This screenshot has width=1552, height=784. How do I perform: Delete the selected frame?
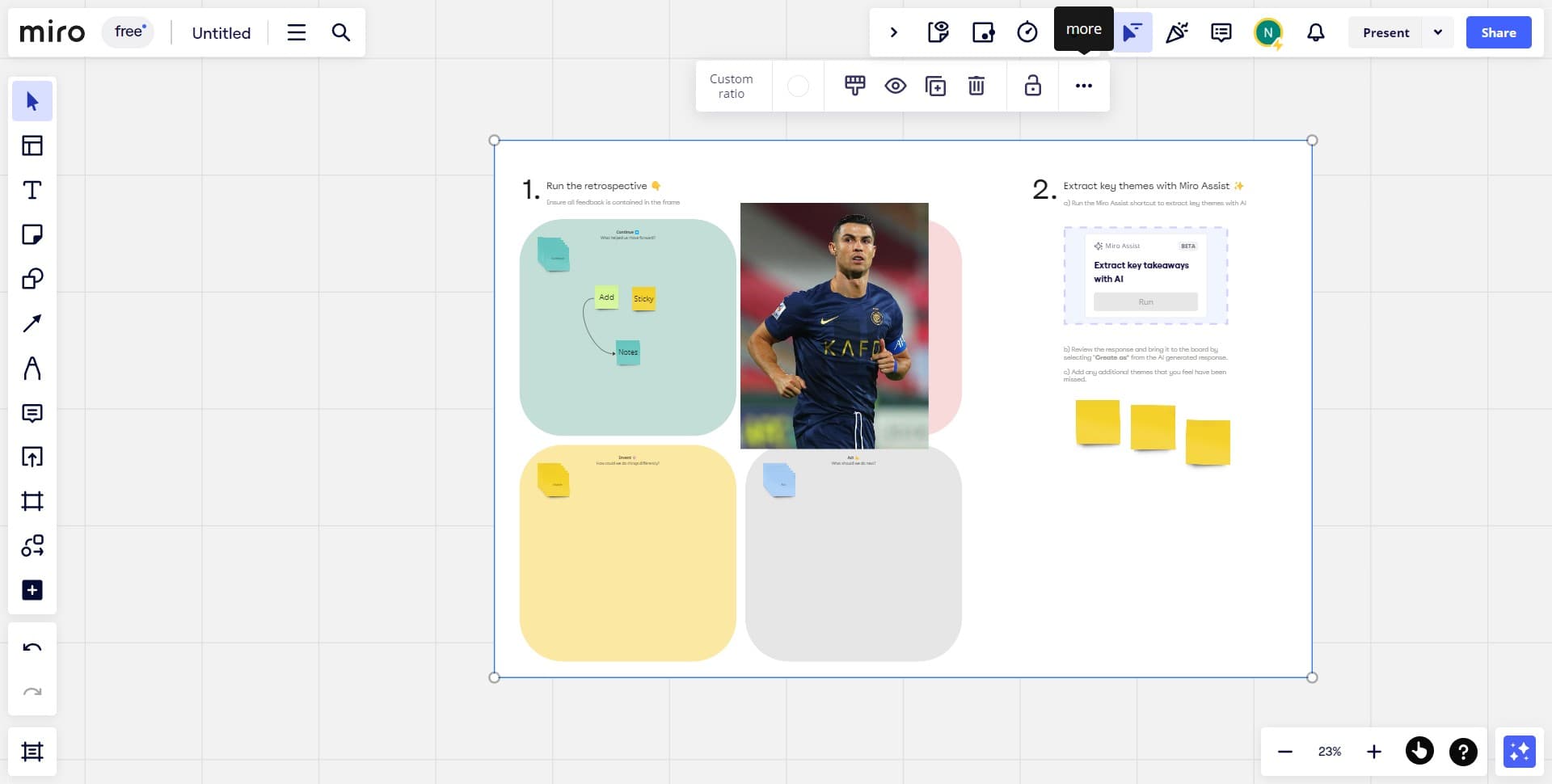tap(976, 86)
